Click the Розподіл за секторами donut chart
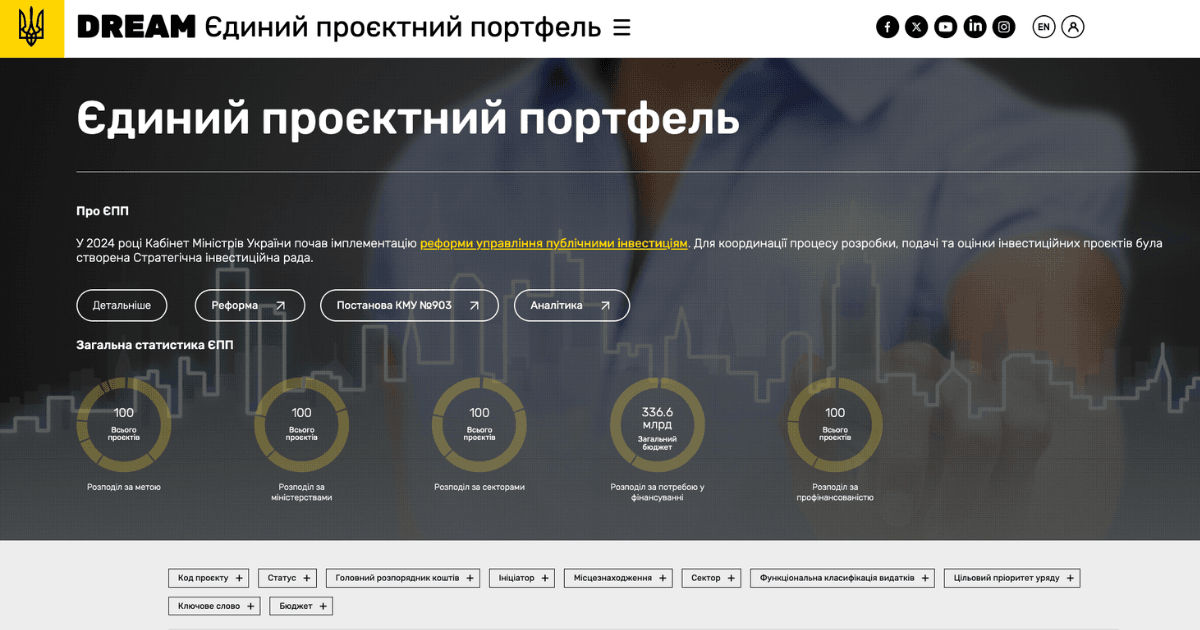This screenshot has width=1200, height=630. point(480,425)
